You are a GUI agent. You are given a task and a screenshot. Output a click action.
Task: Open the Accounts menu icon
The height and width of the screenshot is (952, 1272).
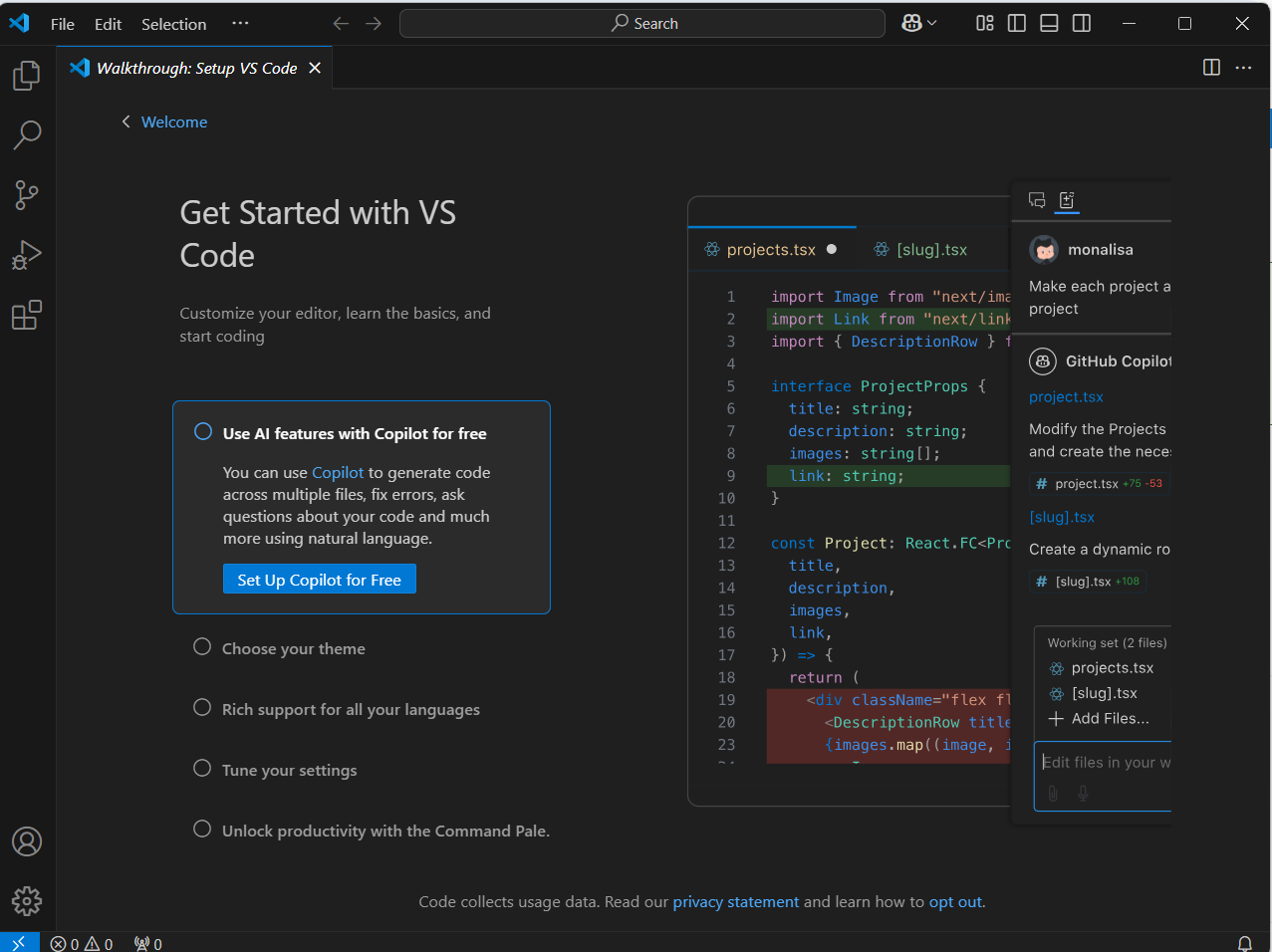tap(27, 841)
